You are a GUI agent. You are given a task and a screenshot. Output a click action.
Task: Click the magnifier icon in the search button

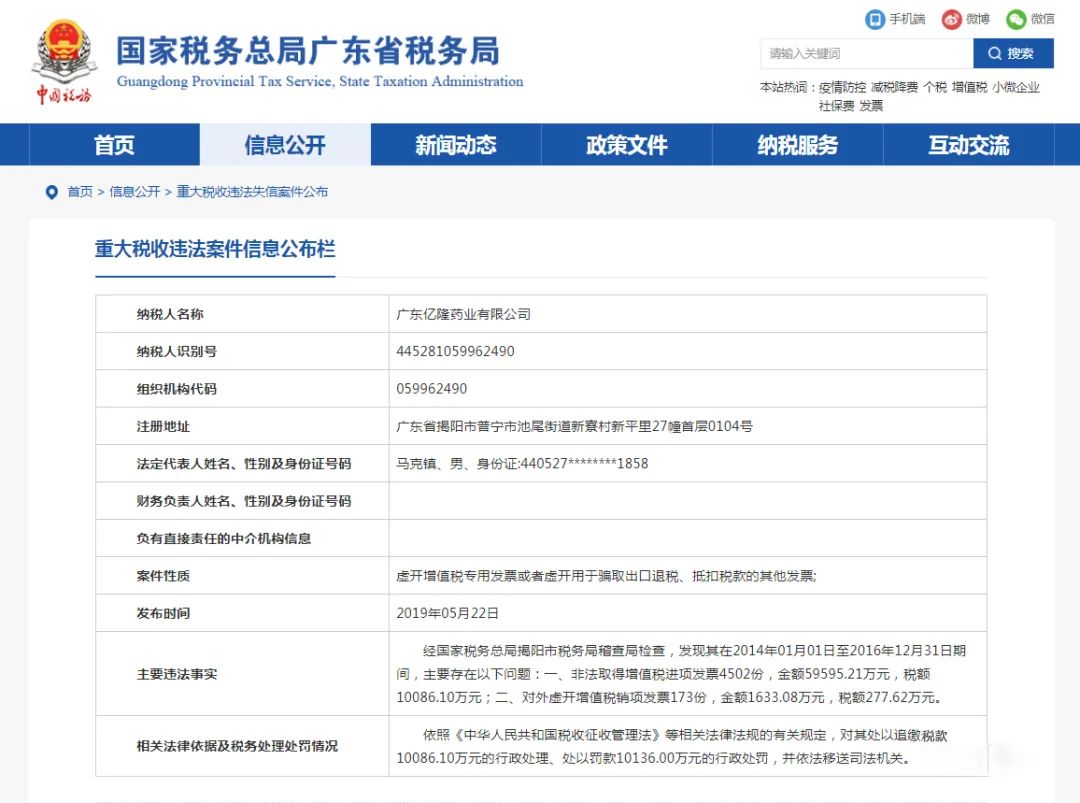tap(996, 53)
